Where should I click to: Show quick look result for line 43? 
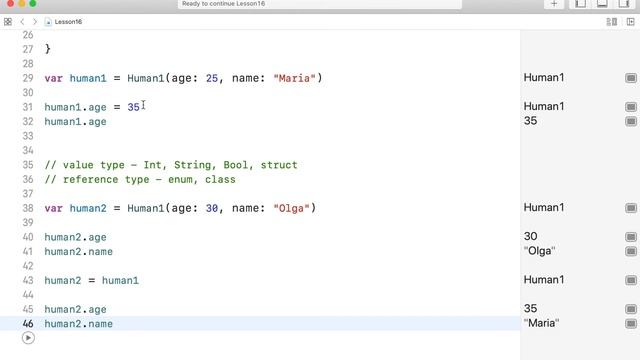click(631, 280)
